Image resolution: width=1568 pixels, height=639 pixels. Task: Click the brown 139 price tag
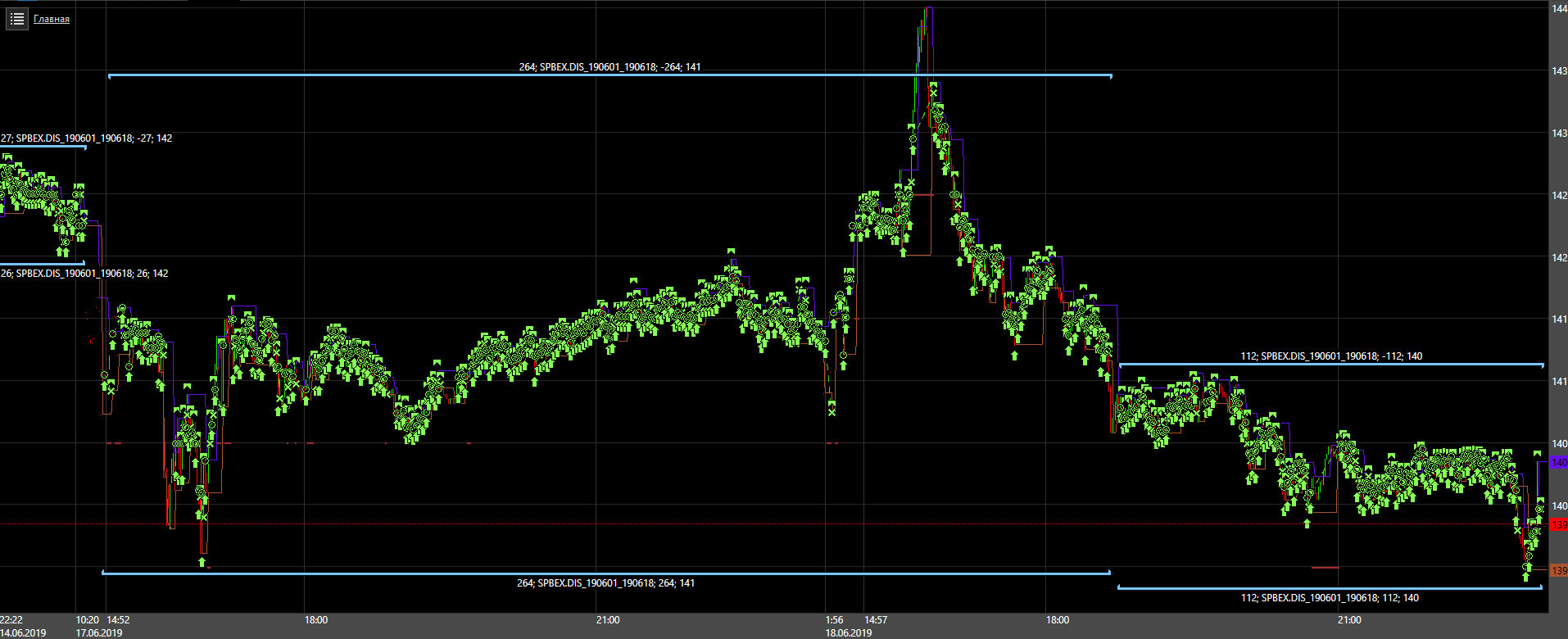1558,570
